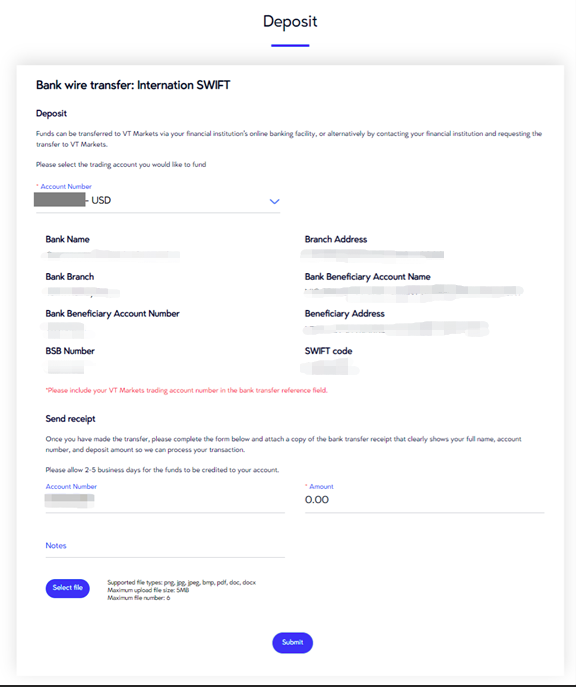Click the Select file button

point(67,588)
